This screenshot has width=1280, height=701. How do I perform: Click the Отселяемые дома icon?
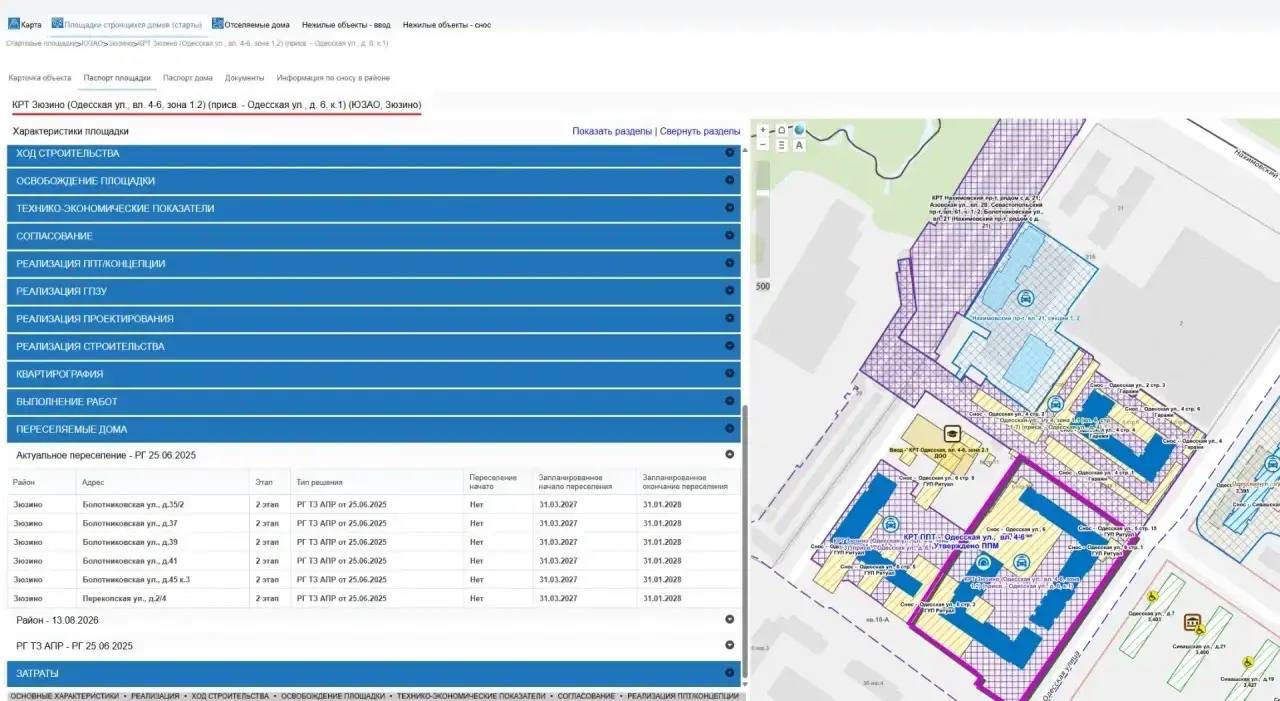point(218,24)
